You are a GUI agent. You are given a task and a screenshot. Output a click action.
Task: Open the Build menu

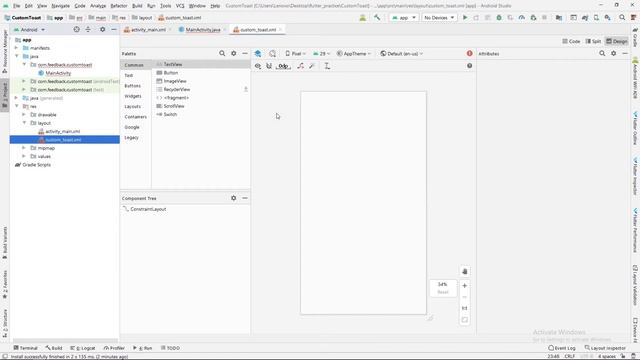[x=137, y=6]
